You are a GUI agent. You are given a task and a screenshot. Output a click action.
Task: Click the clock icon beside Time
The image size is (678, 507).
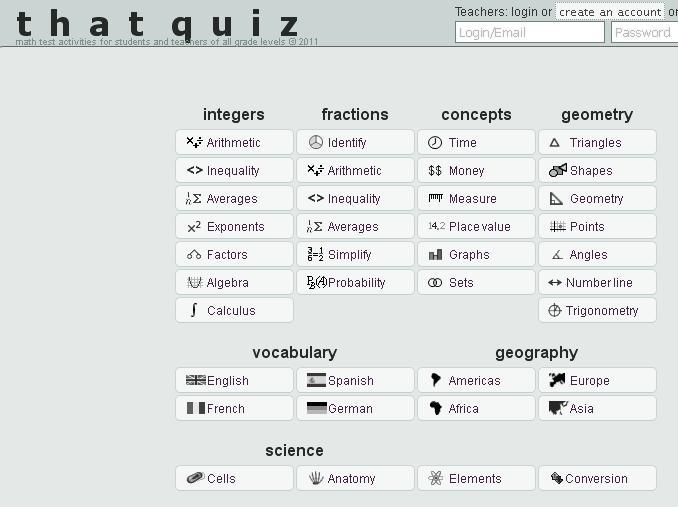click(435, 143)
